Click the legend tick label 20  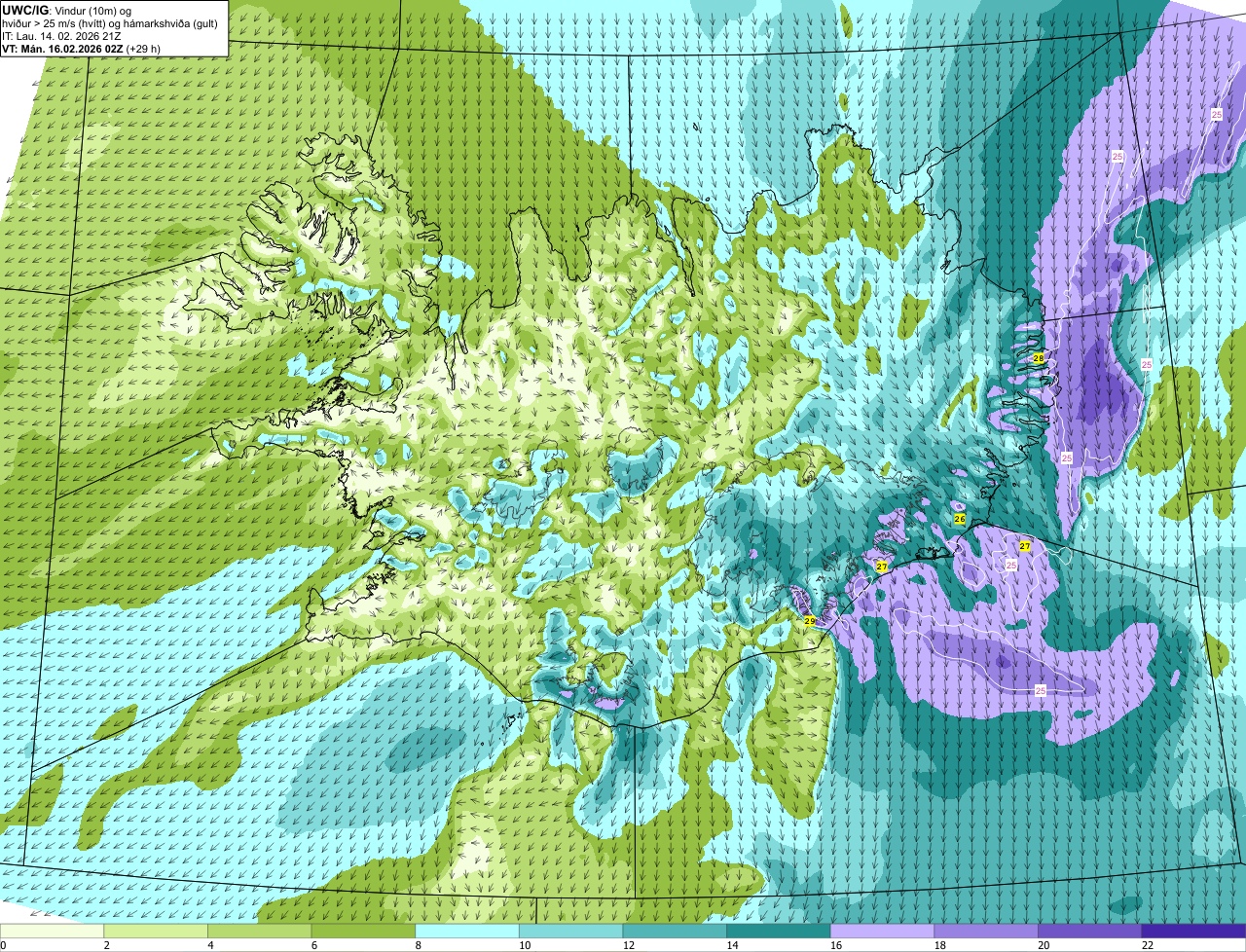point(1044,945)
